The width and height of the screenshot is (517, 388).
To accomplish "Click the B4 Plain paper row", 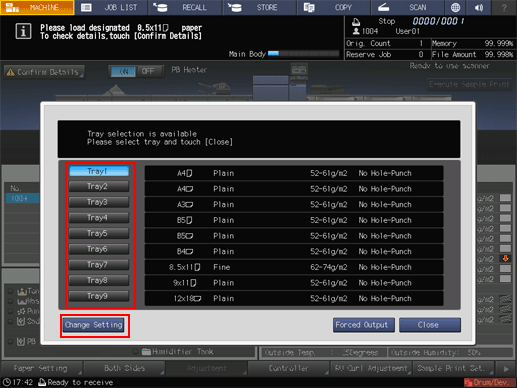I will click(x=294, y=252).
